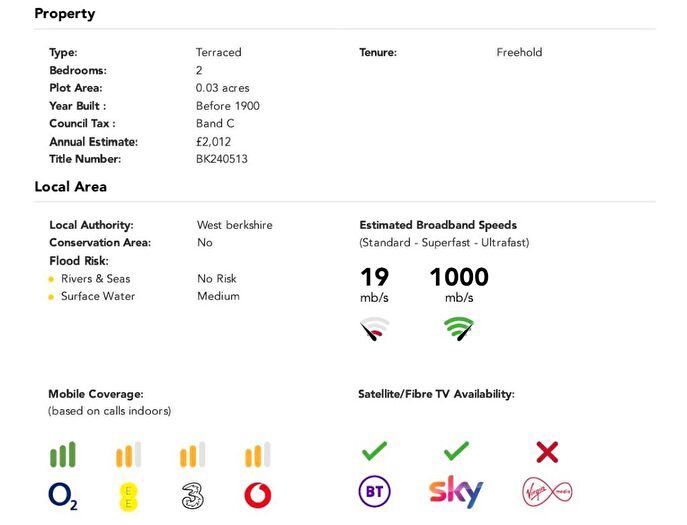Click the Surface Water flood risk label

click(x=98, y=296)
